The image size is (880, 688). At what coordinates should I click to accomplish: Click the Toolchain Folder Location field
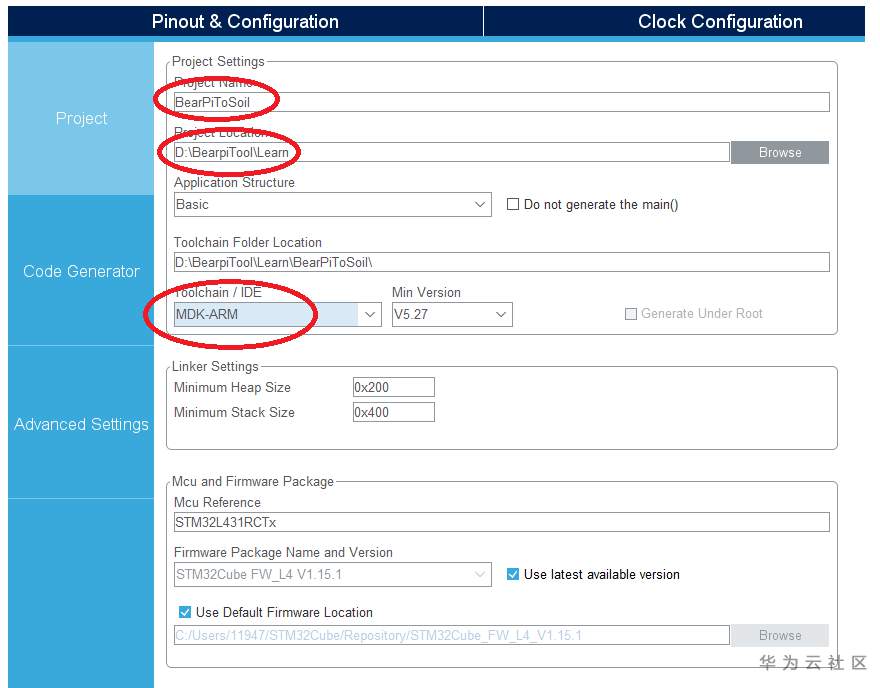(x=501, y=262)
